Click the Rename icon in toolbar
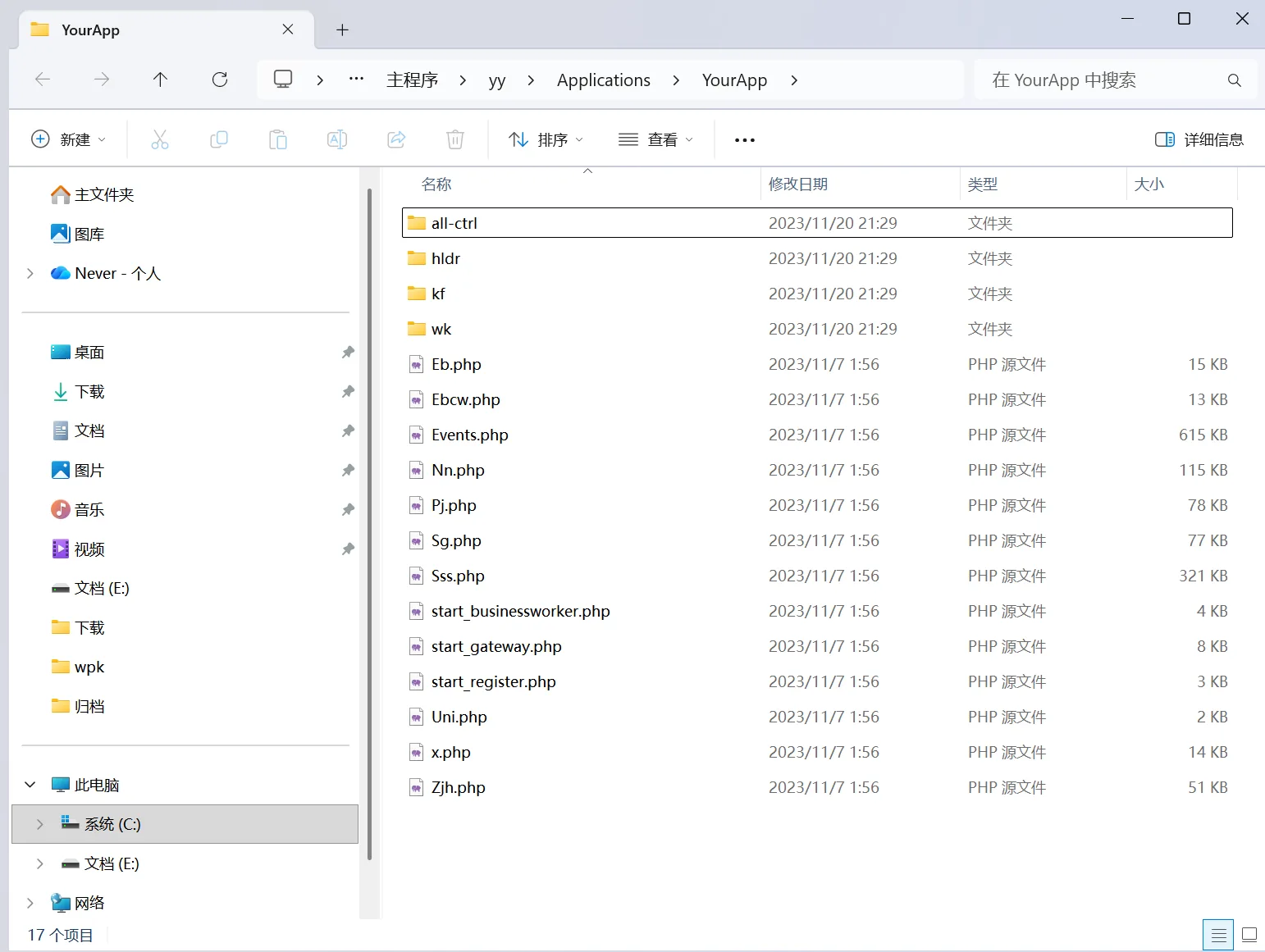Image resolution: width=1265 pixels, height=952 pixels. (337, 139)
